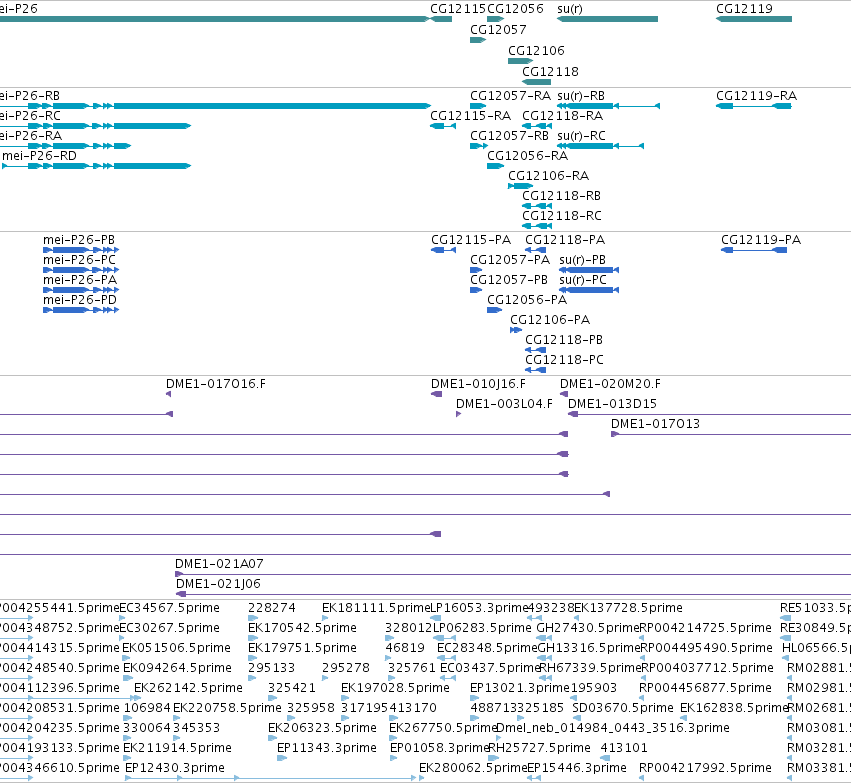851x783 pixels.
Task: Click LP16053.3prime EST label
Action: pos(479,608)
